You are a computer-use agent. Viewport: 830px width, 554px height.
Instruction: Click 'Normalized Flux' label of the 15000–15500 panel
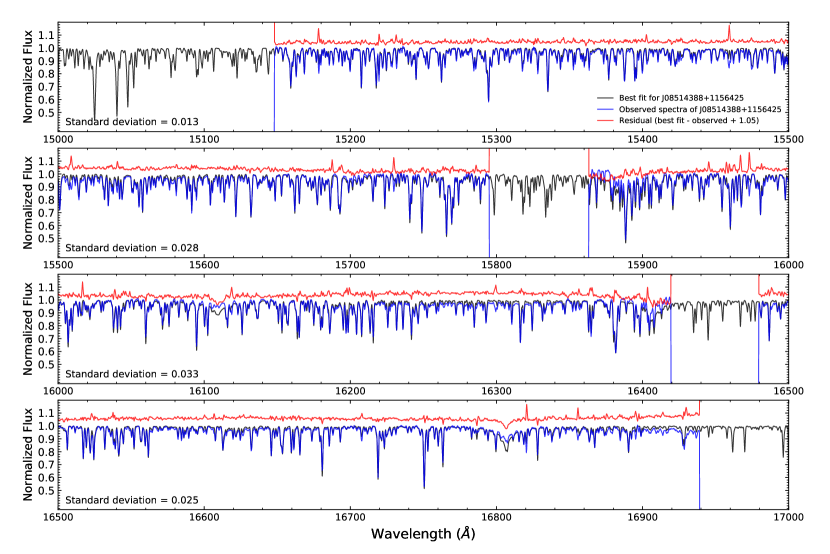coord(28,77)
